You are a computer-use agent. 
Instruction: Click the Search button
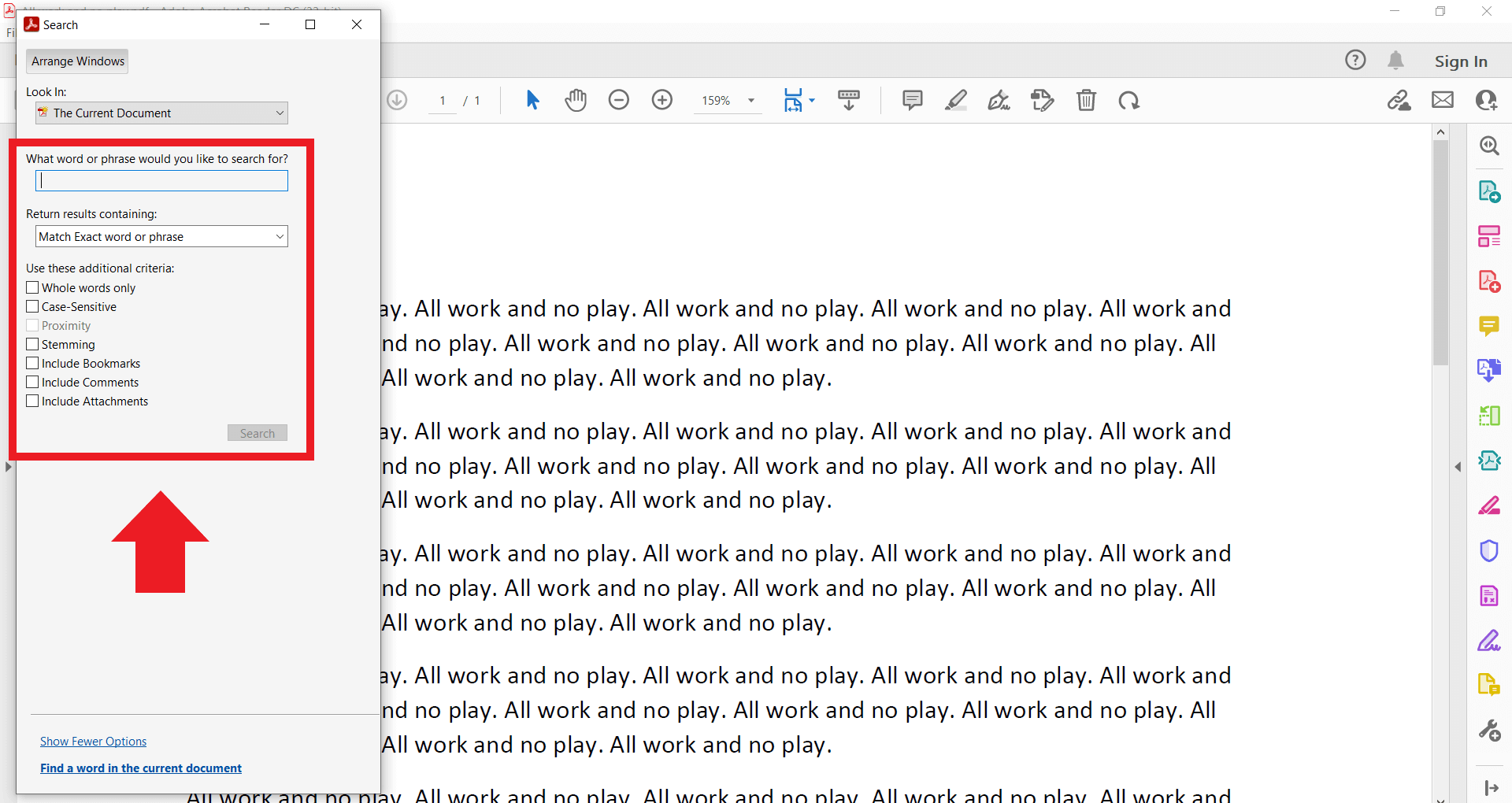258,433
